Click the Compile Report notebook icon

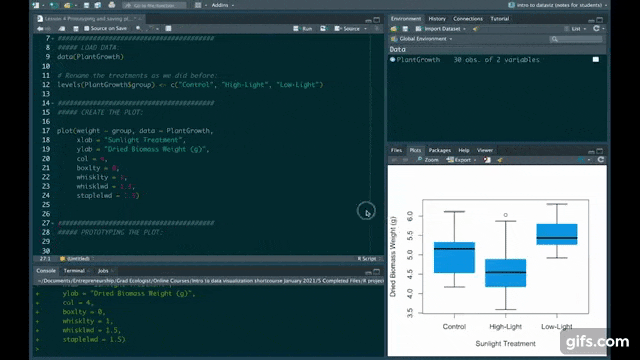coord(168,29)
